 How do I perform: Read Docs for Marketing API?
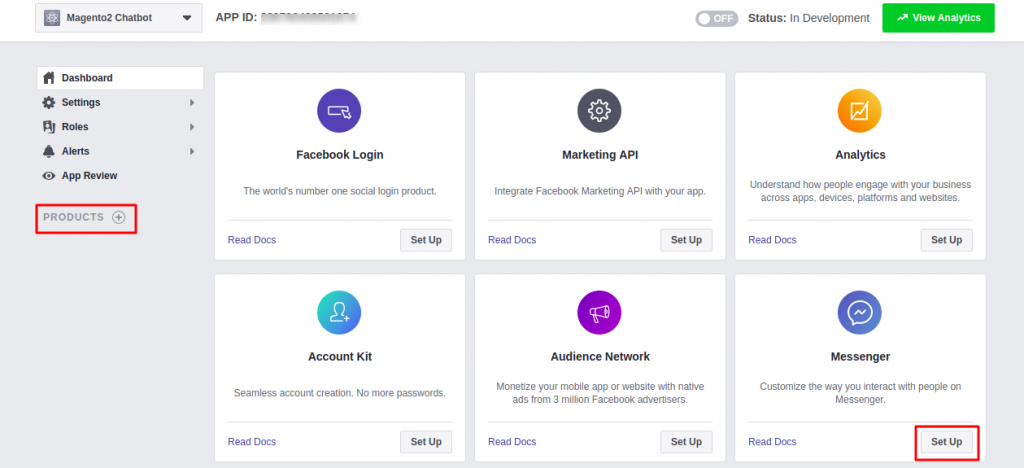click(512, 240)
